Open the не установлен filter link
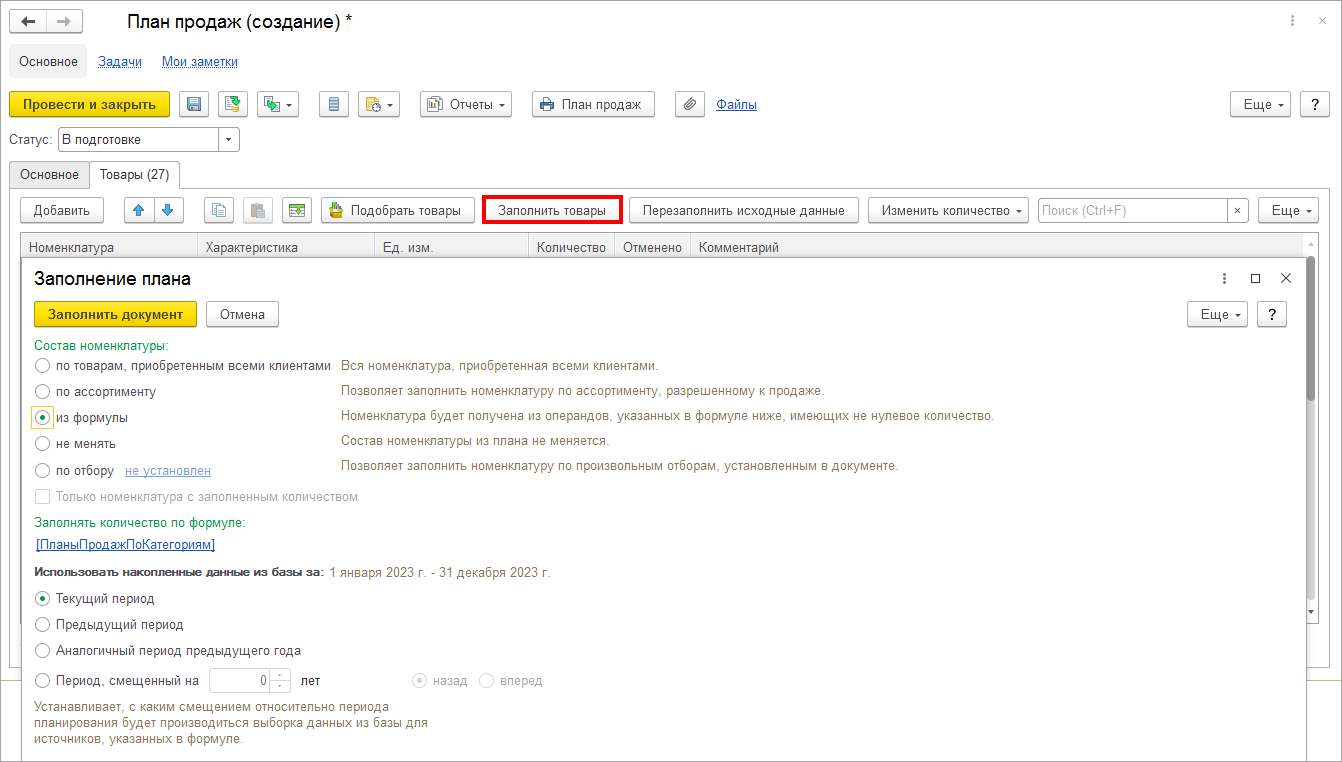Viewport: 1342px width, 762px height. click(x=168, y=470)
